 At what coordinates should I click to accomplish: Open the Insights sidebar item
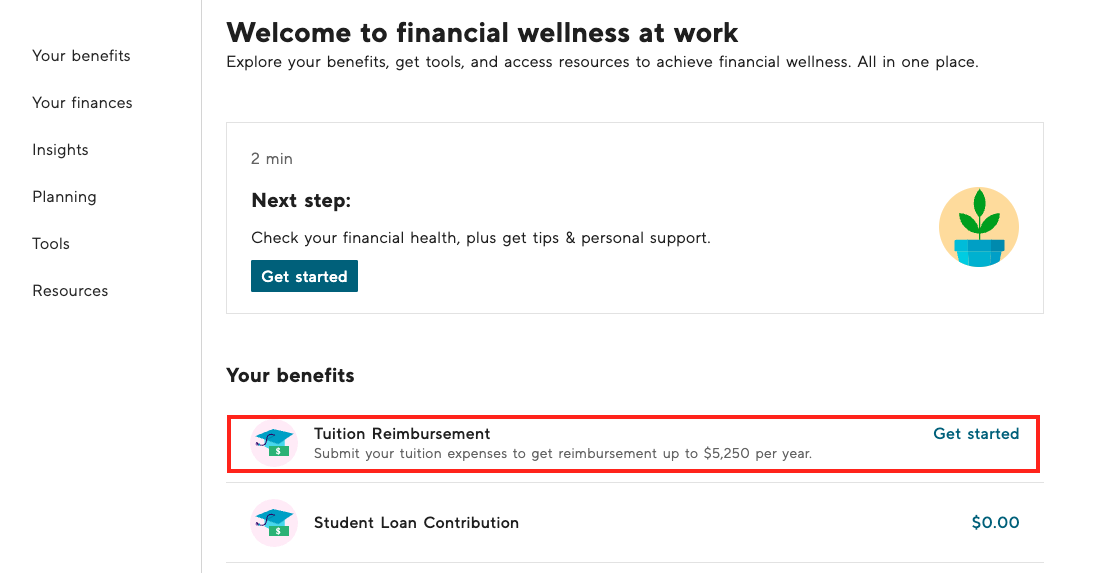(x=60, y=150)
